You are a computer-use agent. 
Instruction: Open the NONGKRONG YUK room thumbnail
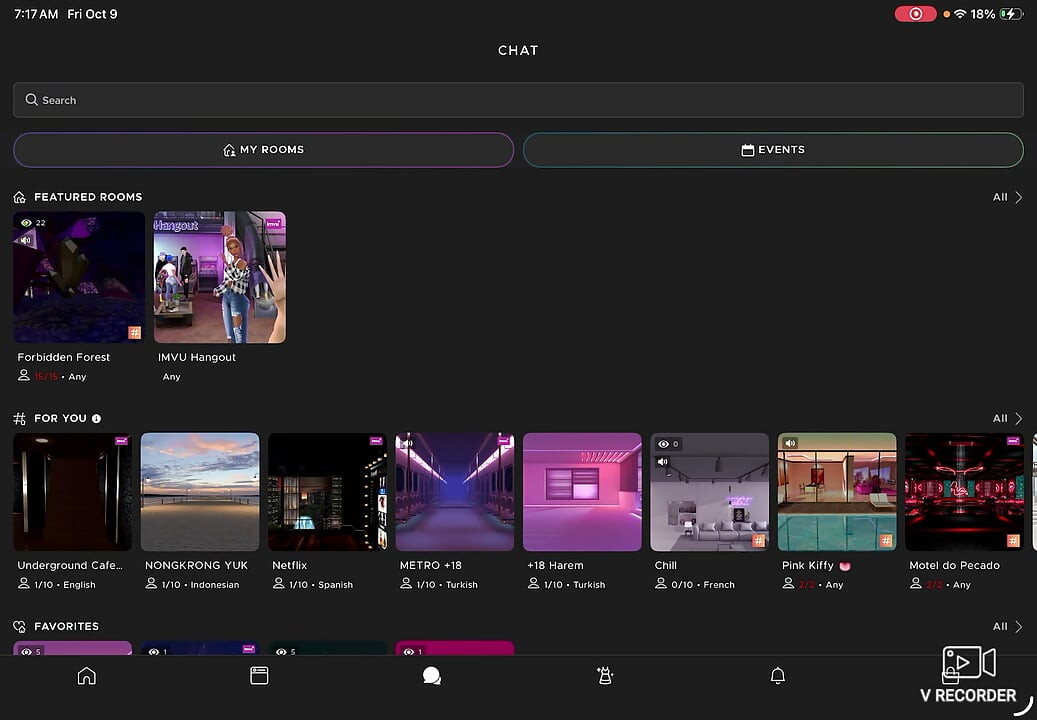coord(200,492)
